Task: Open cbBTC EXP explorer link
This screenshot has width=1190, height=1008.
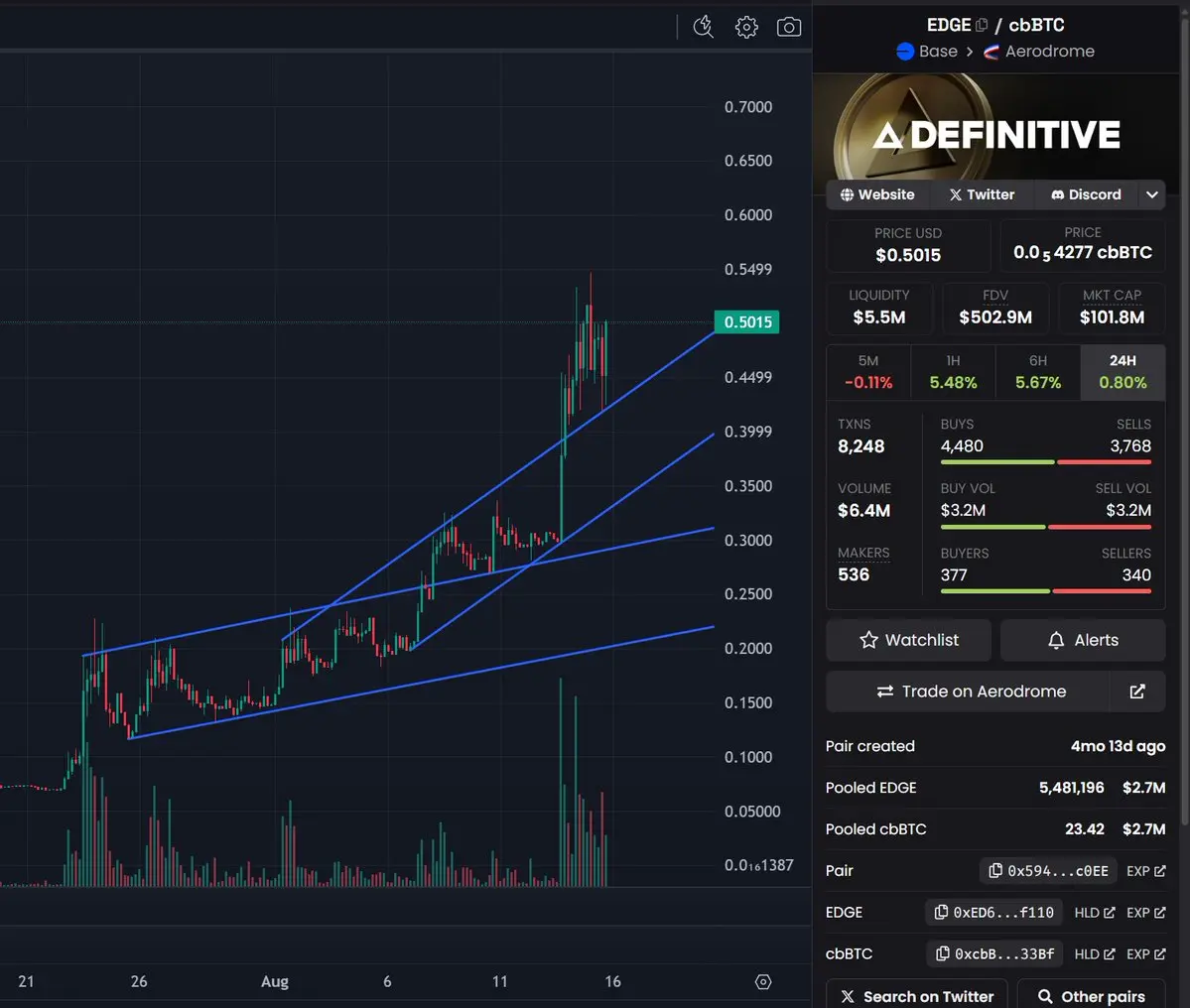Action: [x=1146, y=954]
